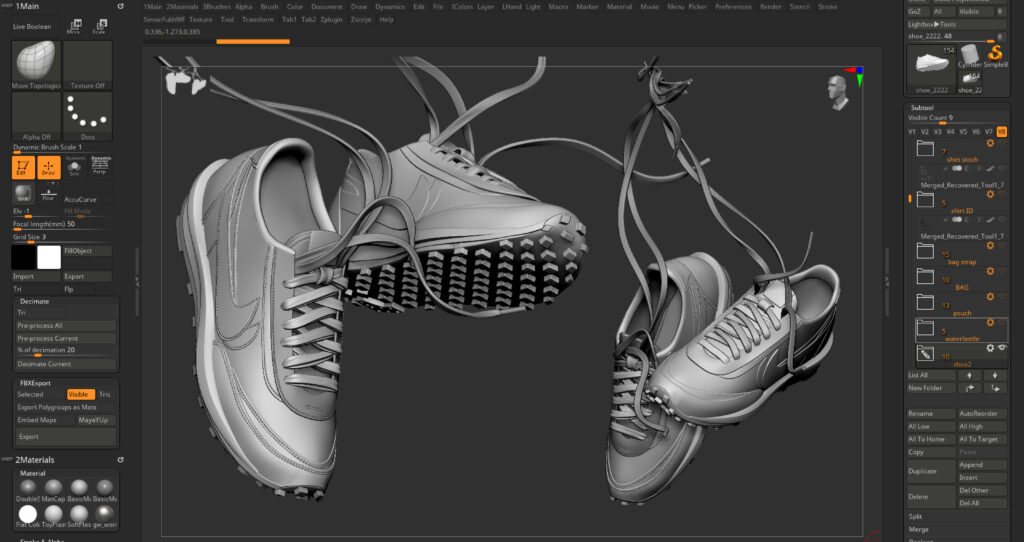Click the Scale gizmo icon
Screen dimensions: 1024x542
(99, 26)
